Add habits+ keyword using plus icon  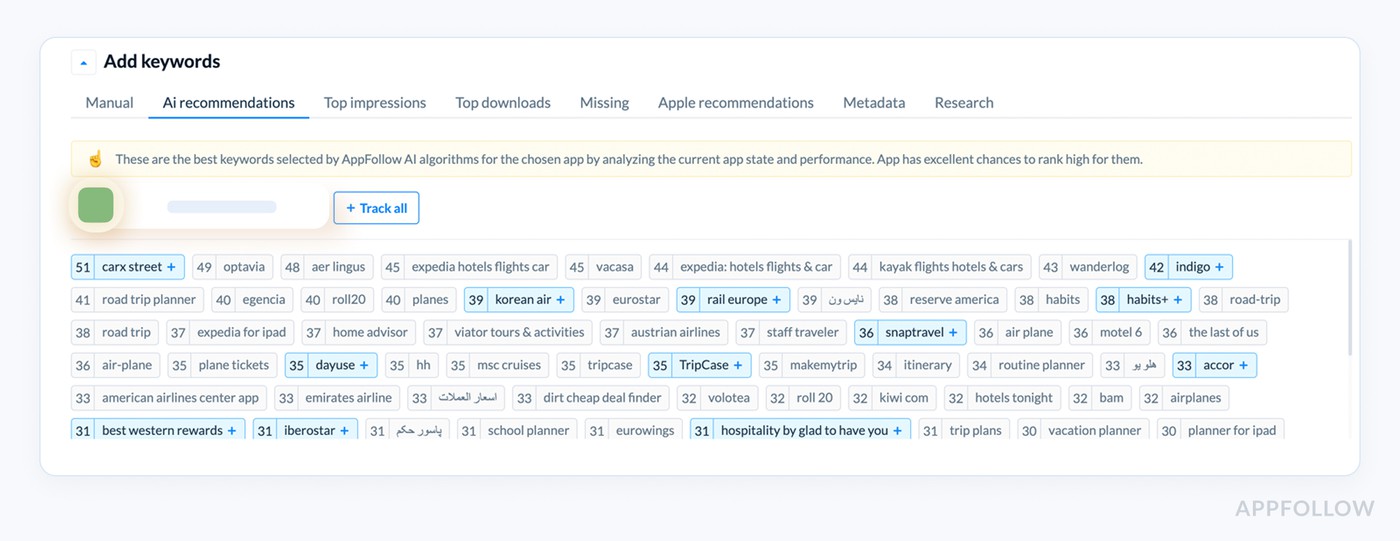[1178, 300]
